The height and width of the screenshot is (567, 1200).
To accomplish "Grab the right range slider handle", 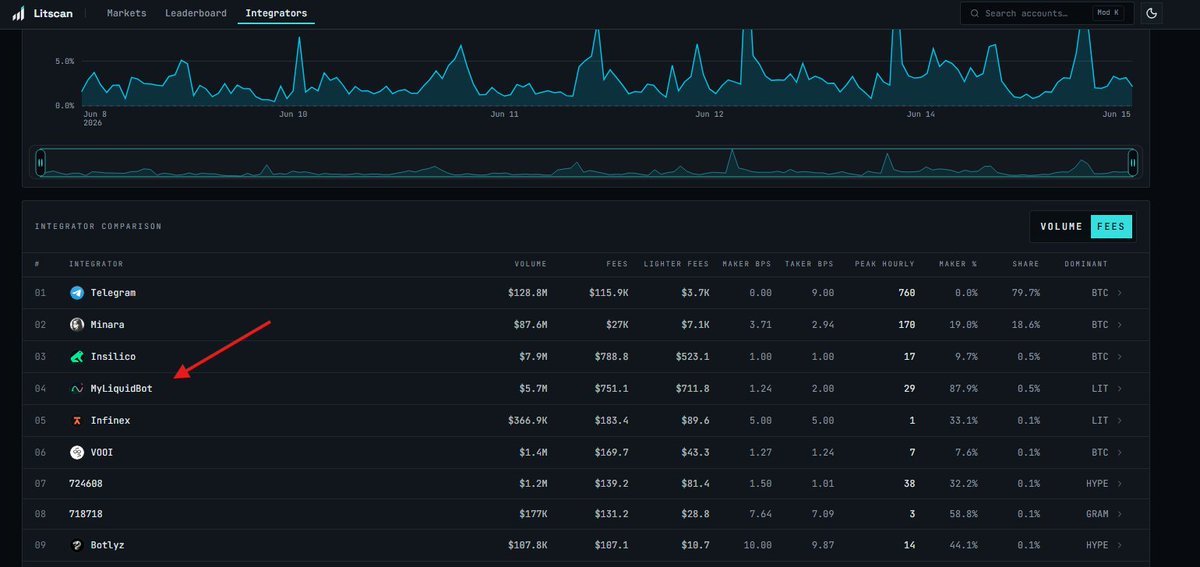I will [x=1133, y=162].
